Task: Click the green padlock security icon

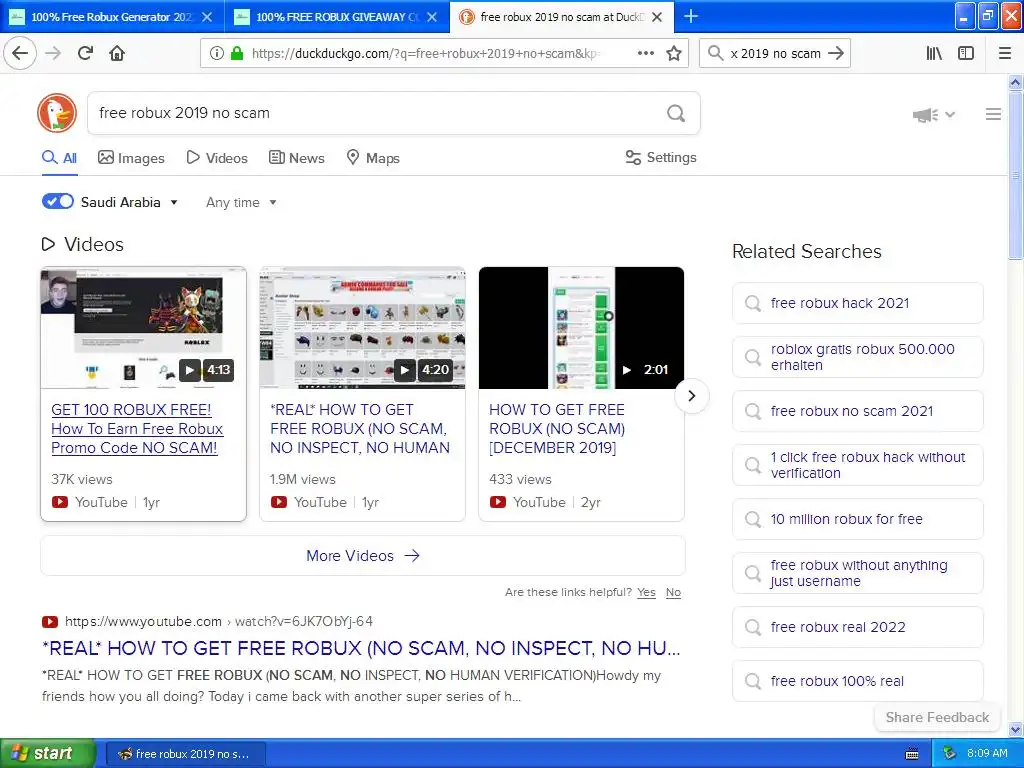Action: click(237, 53)
